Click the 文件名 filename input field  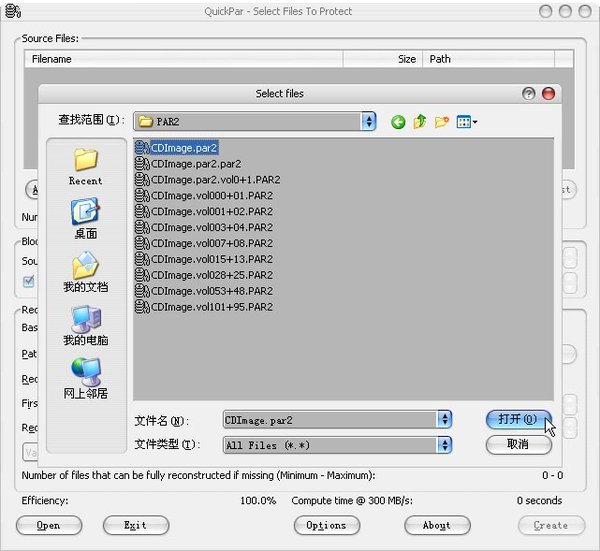click(x=330, y=420)
